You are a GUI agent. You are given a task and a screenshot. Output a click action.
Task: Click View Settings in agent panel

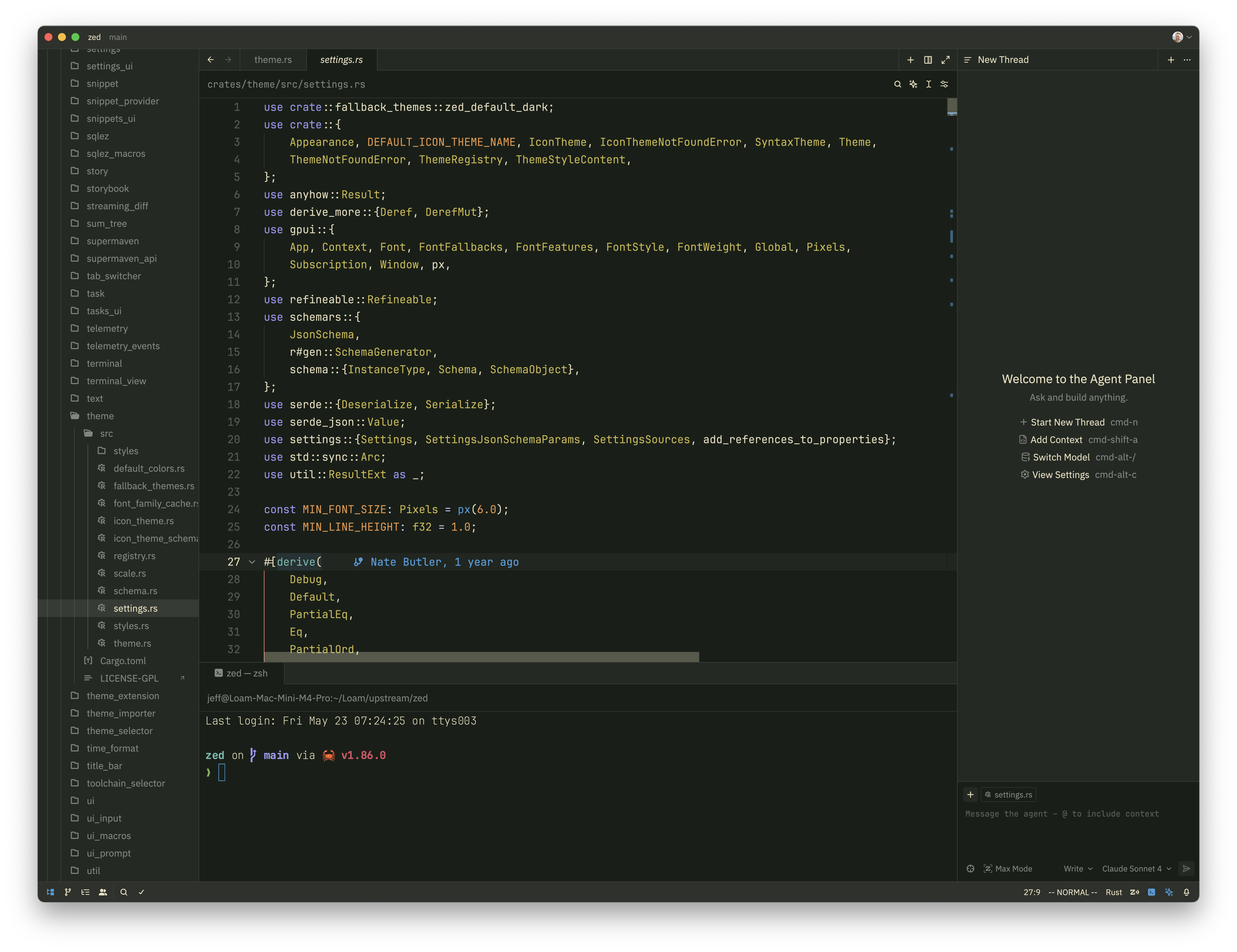coord(1060,475)
